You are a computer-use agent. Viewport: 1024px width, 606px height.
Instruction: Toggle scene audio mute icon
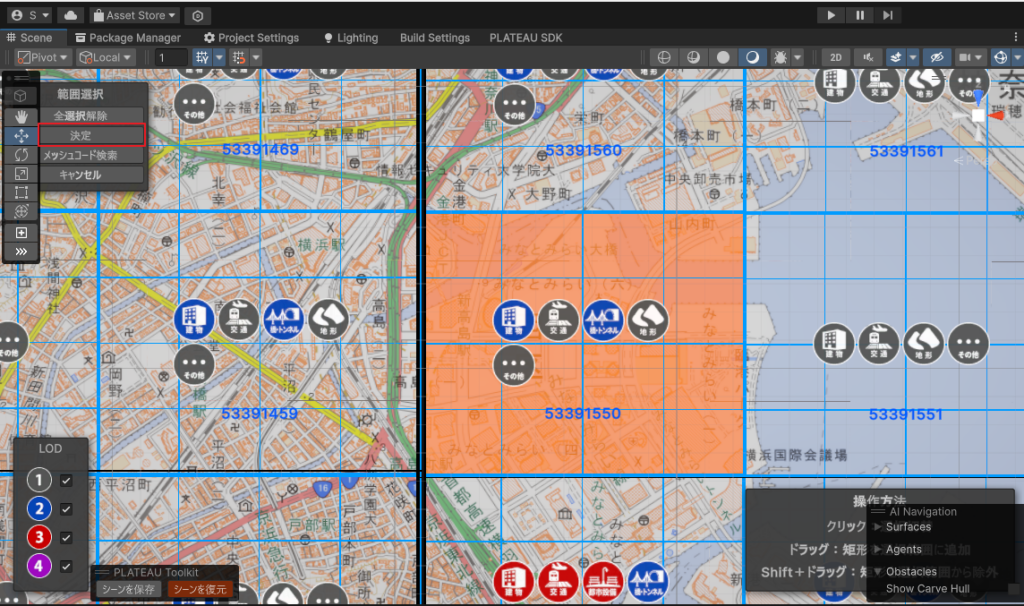coord(869,57)
